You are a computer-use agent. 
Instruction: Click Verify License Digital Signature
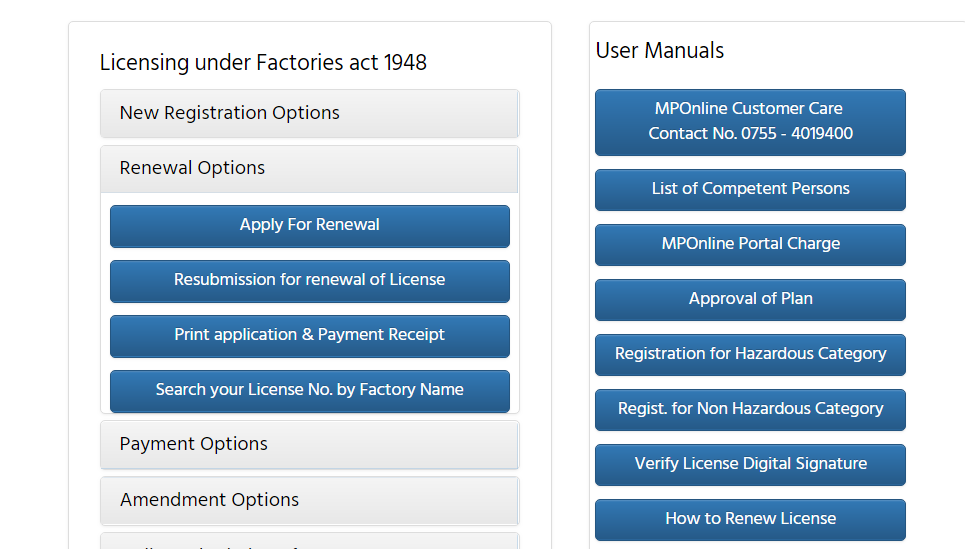750,464
